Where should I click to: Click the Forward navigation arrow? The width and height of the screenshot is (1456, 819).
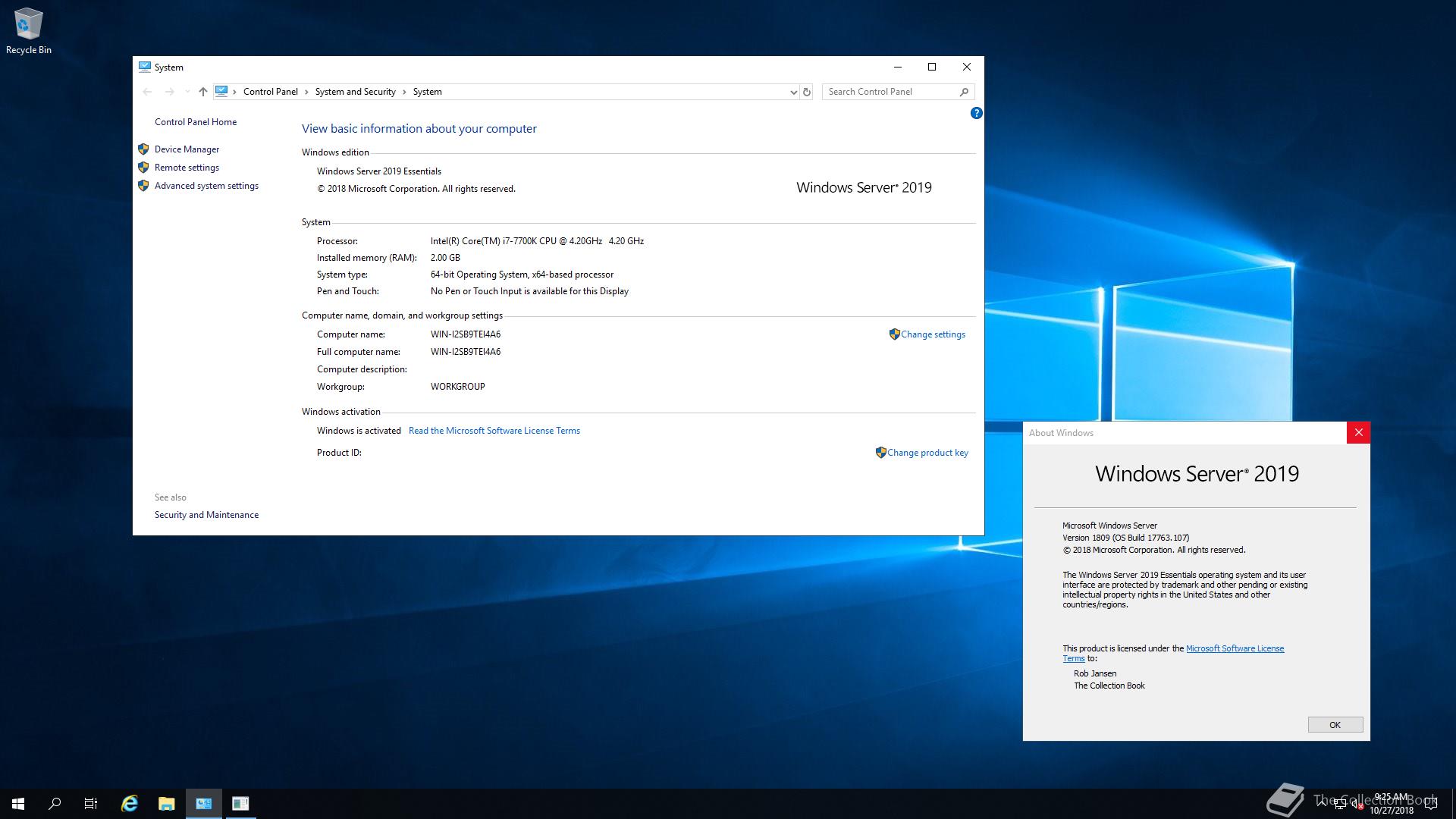(x=169, y=92)
